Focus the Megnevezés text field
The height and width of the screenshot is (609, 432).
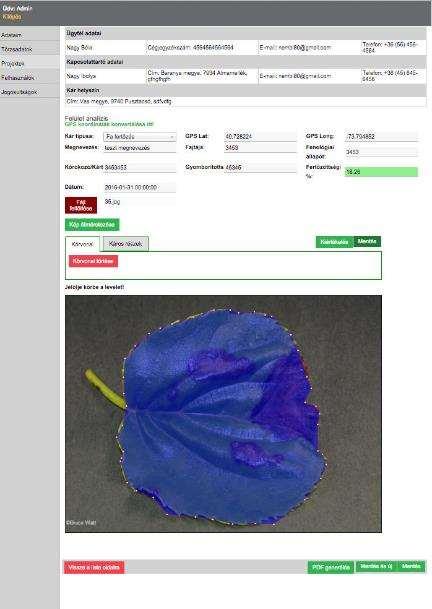click(139, 148)
